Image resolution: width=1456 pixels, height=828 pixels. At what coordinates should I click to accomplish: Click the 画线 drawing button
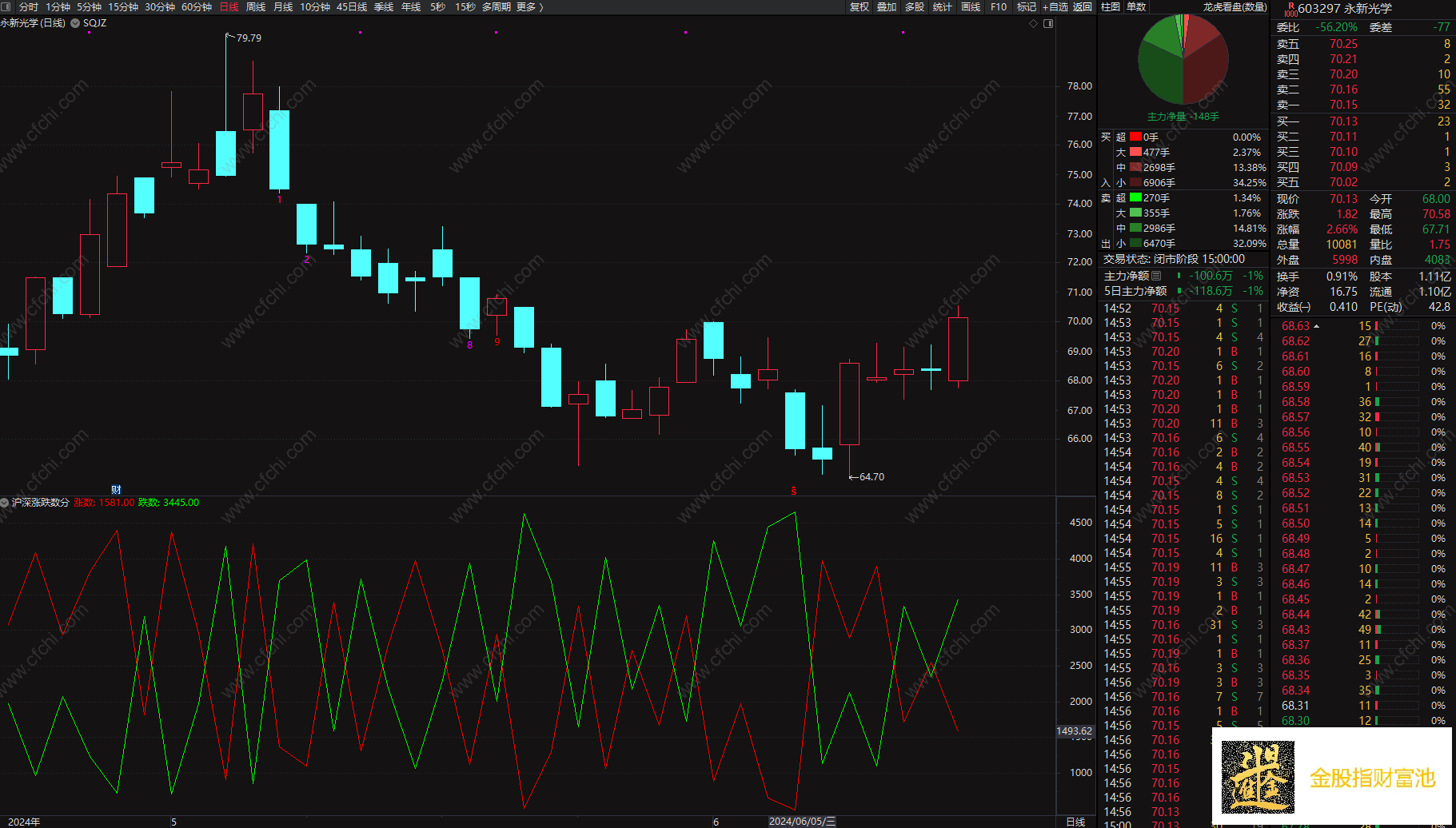tap(971, 6)
